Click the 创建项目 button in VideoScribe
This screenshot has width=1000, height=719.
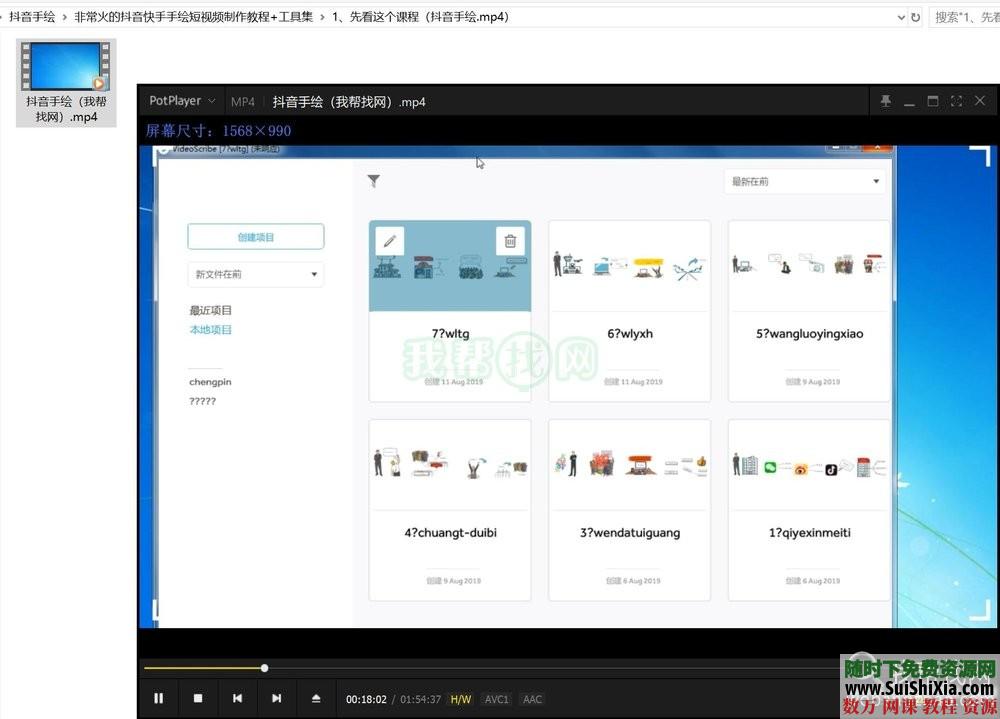point(255,236)
